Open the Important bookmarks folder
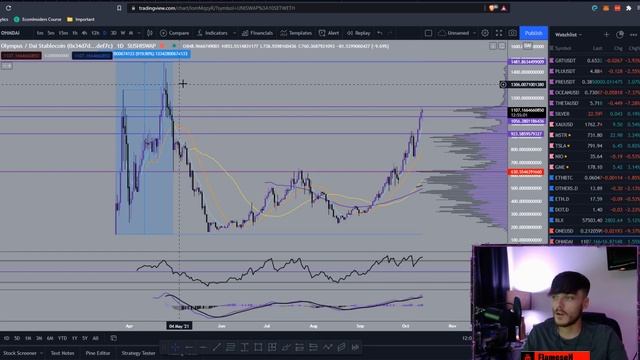This screenshot has width=640, height=360. tap(81, 19)
